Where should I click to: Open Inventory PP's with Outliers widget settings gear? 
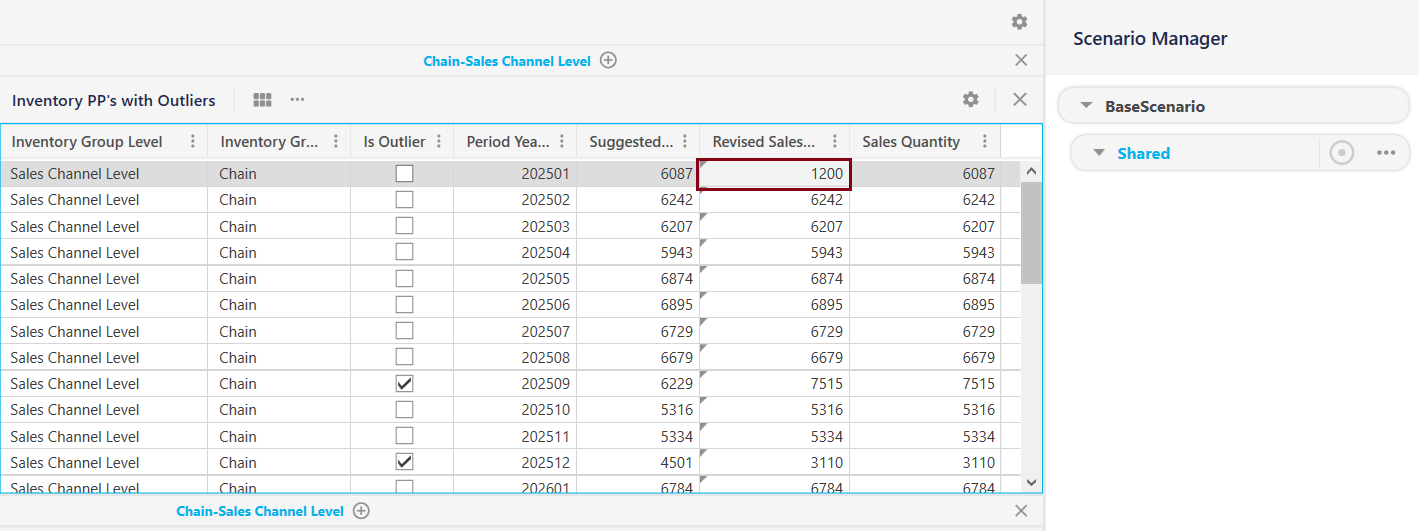[x=971, y=99]
